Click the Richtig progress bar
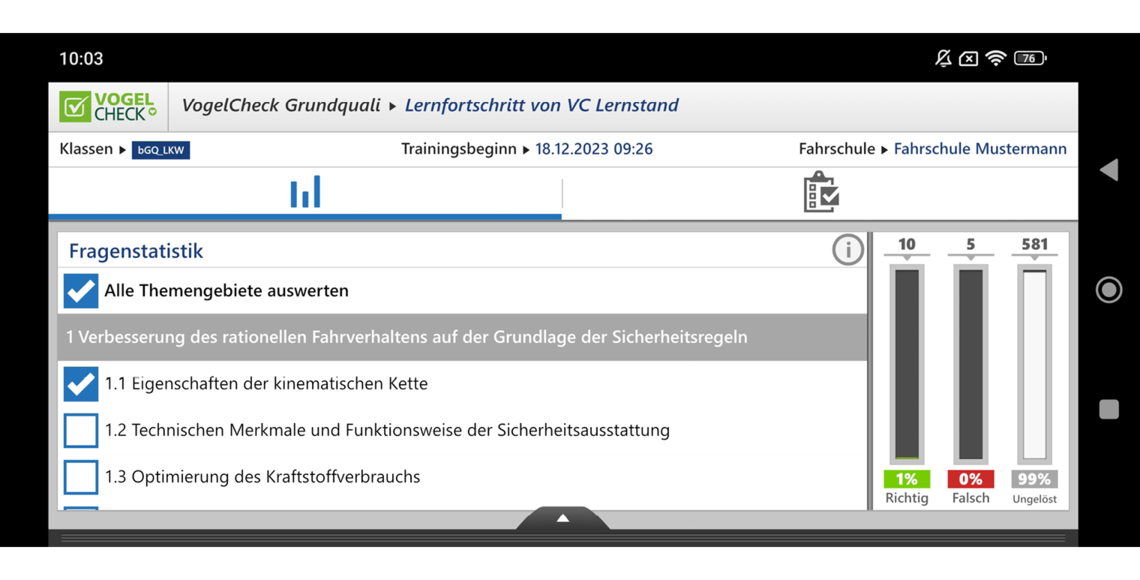 point(906,365)
